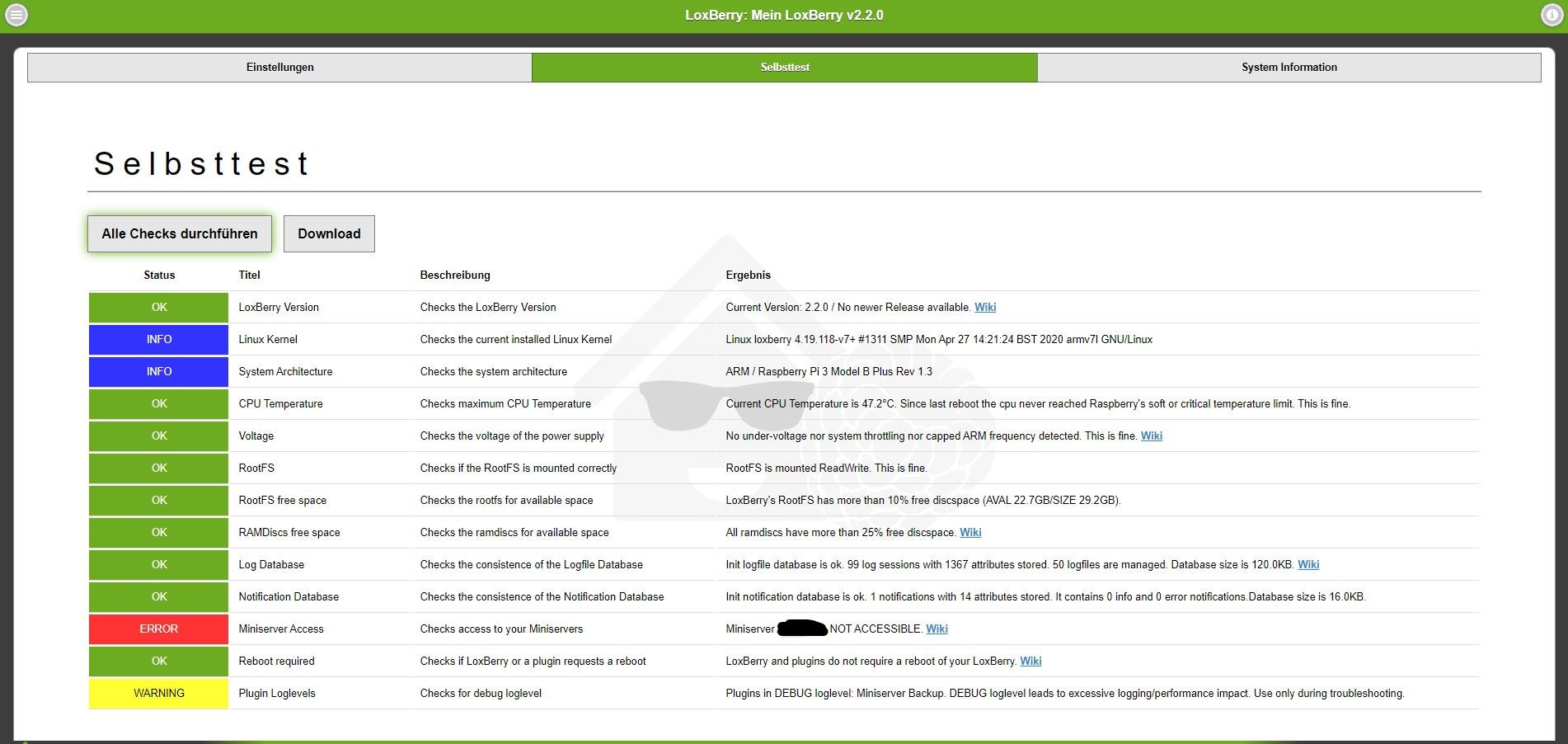The image size is (1568, 744).
Task: Click 'Checks the voltage of the power supply'
Action: 512,436
